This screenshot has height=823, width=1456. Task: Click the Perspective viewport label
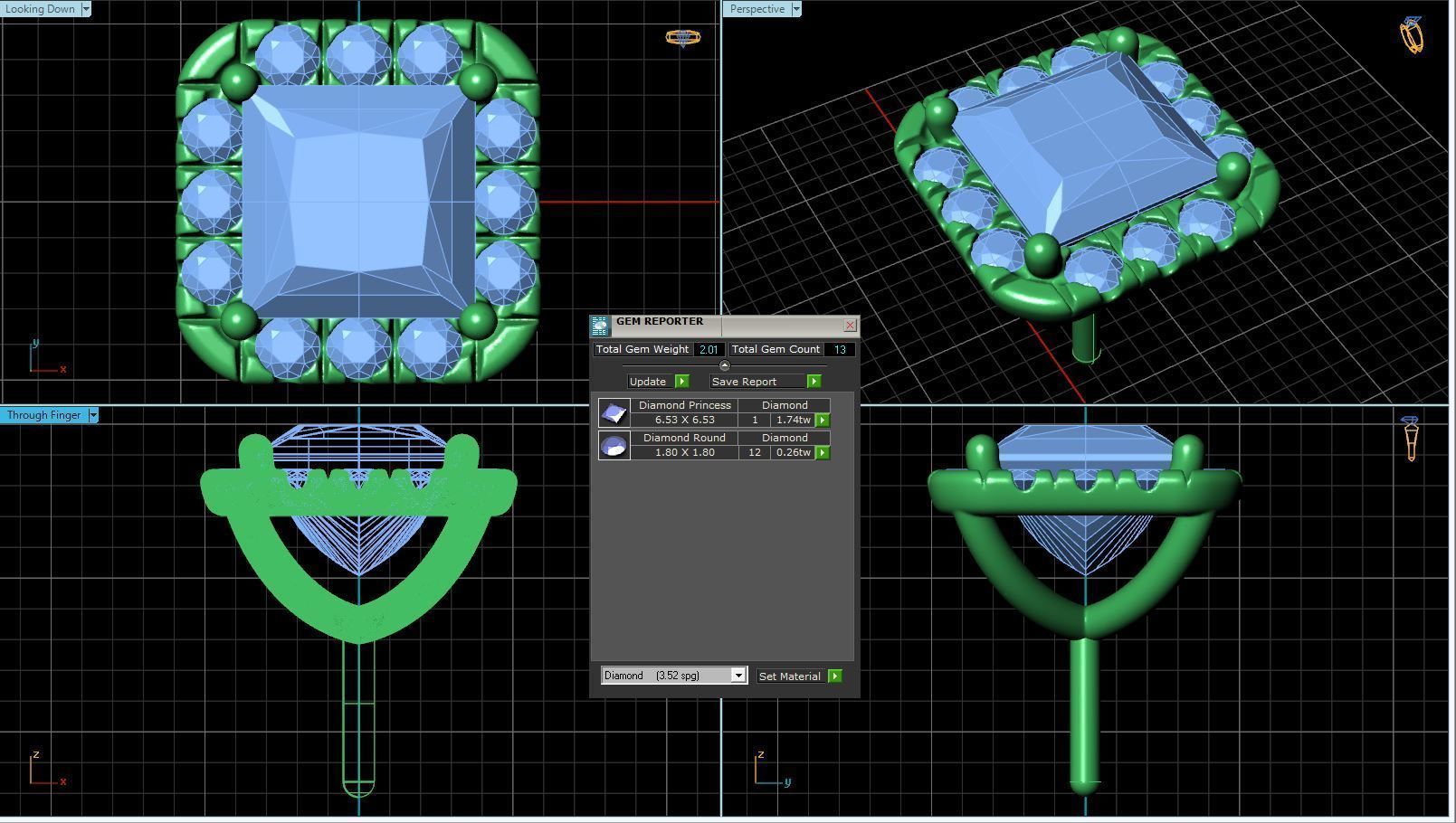tap(757, 9)
